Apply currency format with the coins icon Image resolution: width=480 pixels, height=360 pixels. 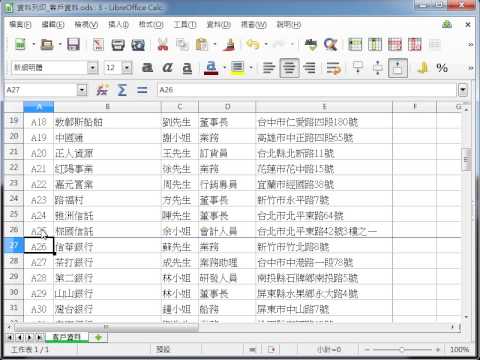422,68
